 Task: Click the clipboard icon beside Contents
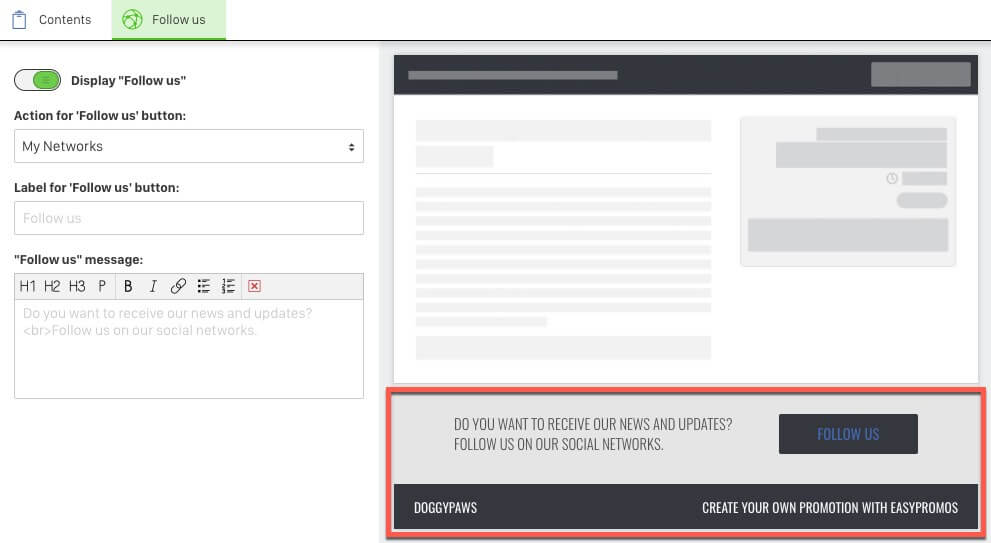point(20,20)
